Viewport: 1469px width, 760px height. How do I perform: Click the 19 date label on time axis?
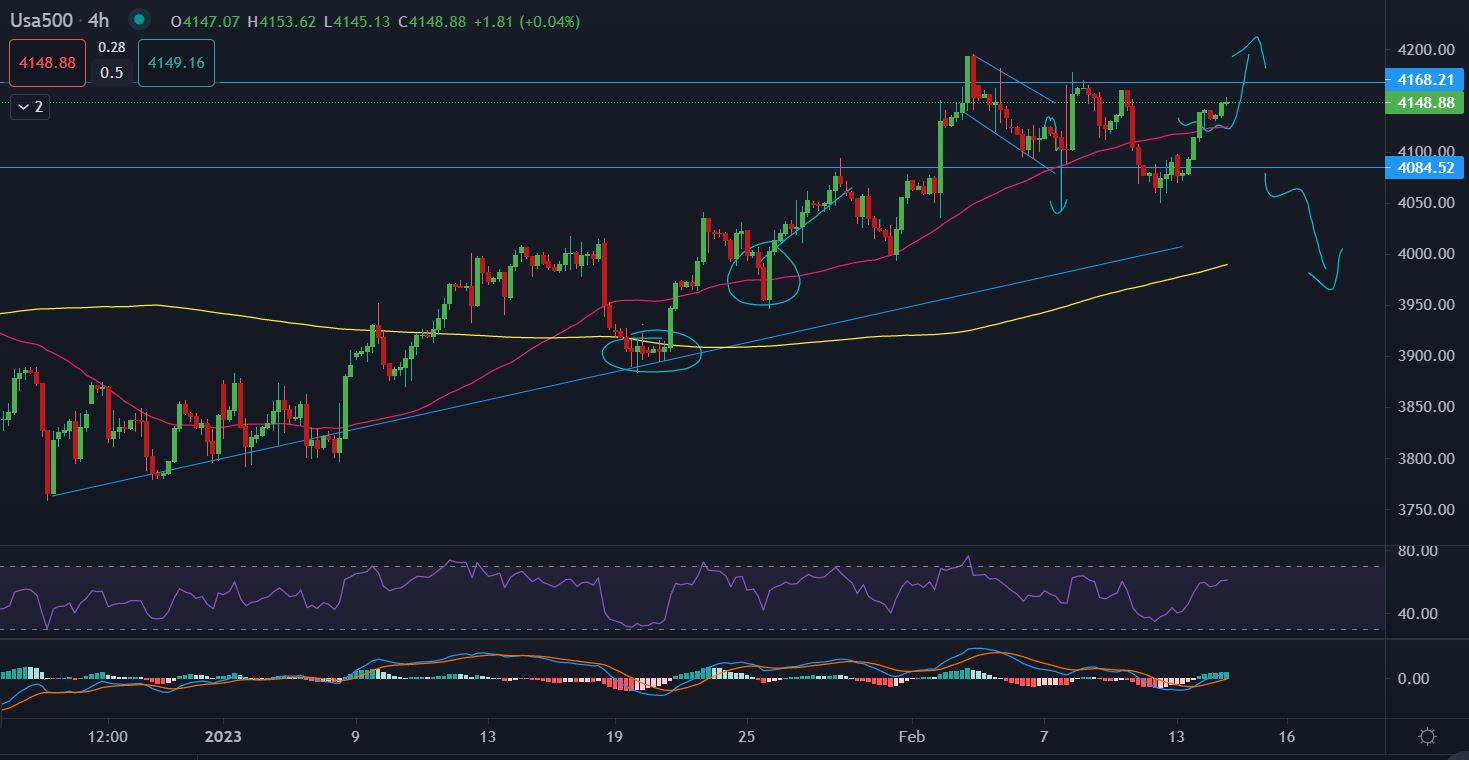(x=615, y=737)
